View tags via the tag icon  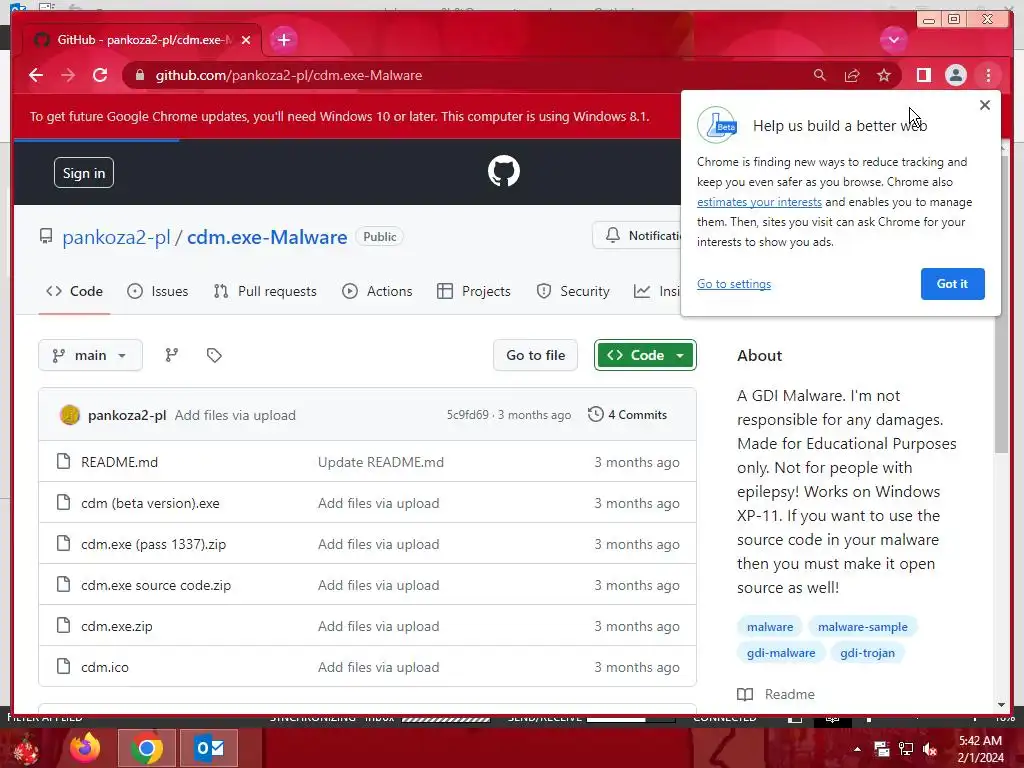coord(214,355)
